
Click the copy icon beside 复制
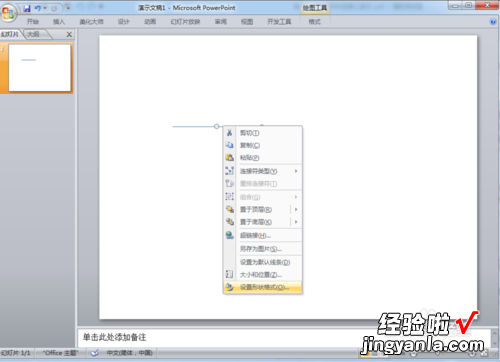229,145
